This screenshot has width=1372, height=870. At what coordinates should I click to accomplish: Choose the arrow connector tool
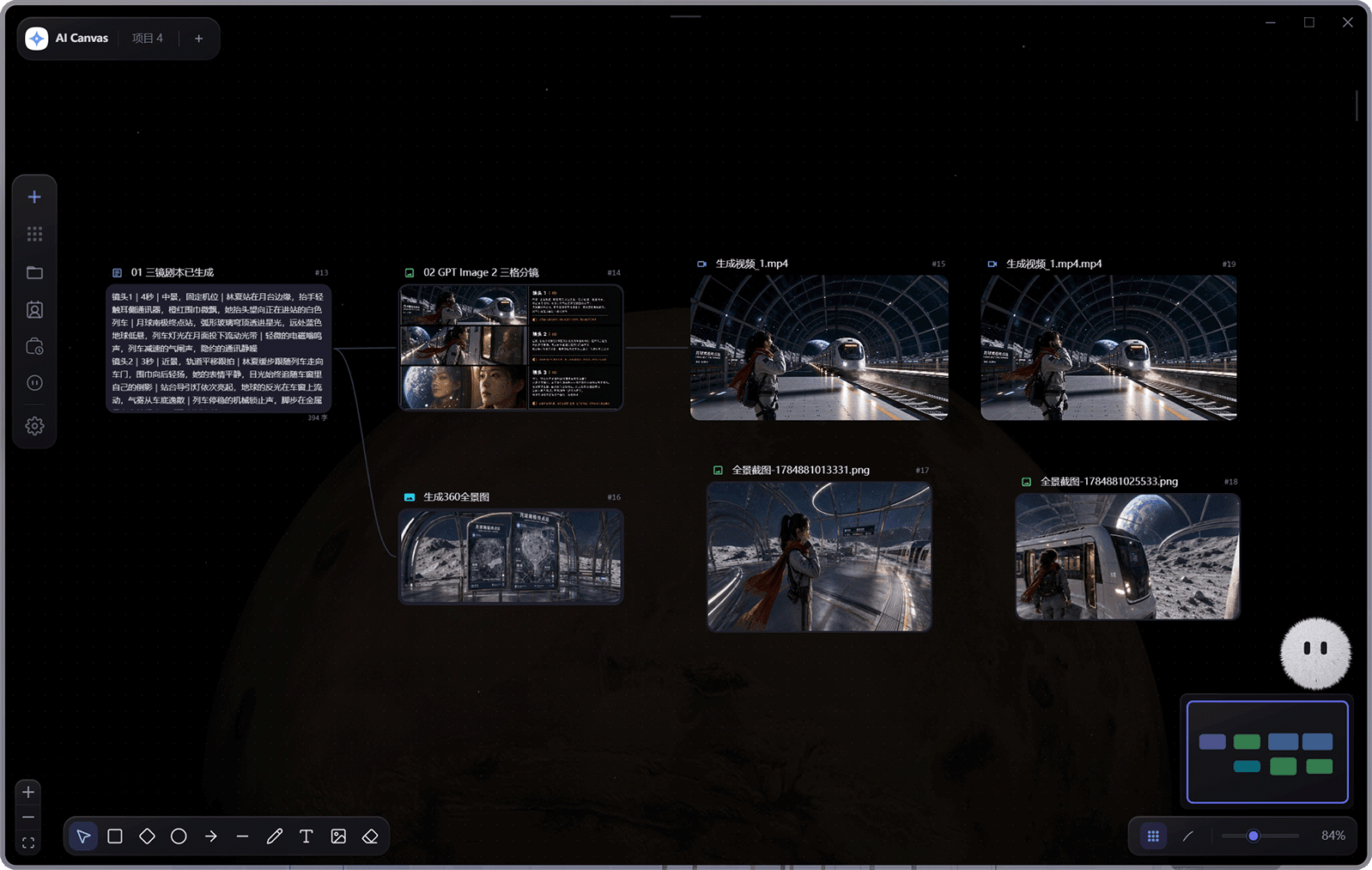coord(210,837)
